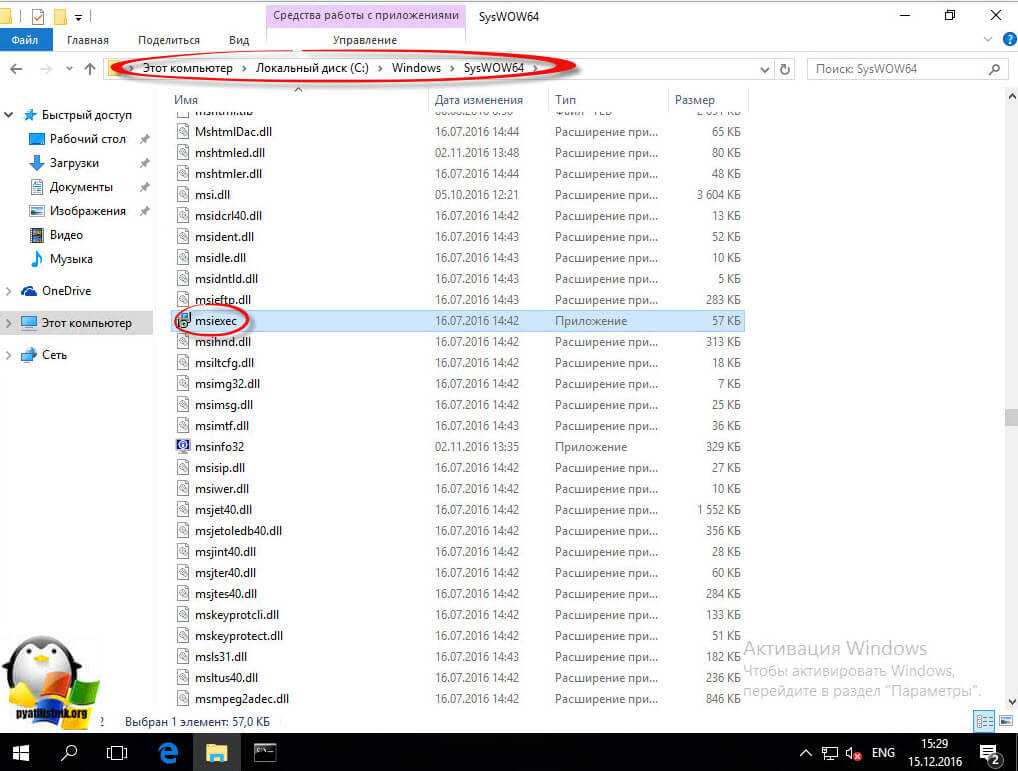
Task: Open the address bar history dropdown
Action: (x=764, y=69)
